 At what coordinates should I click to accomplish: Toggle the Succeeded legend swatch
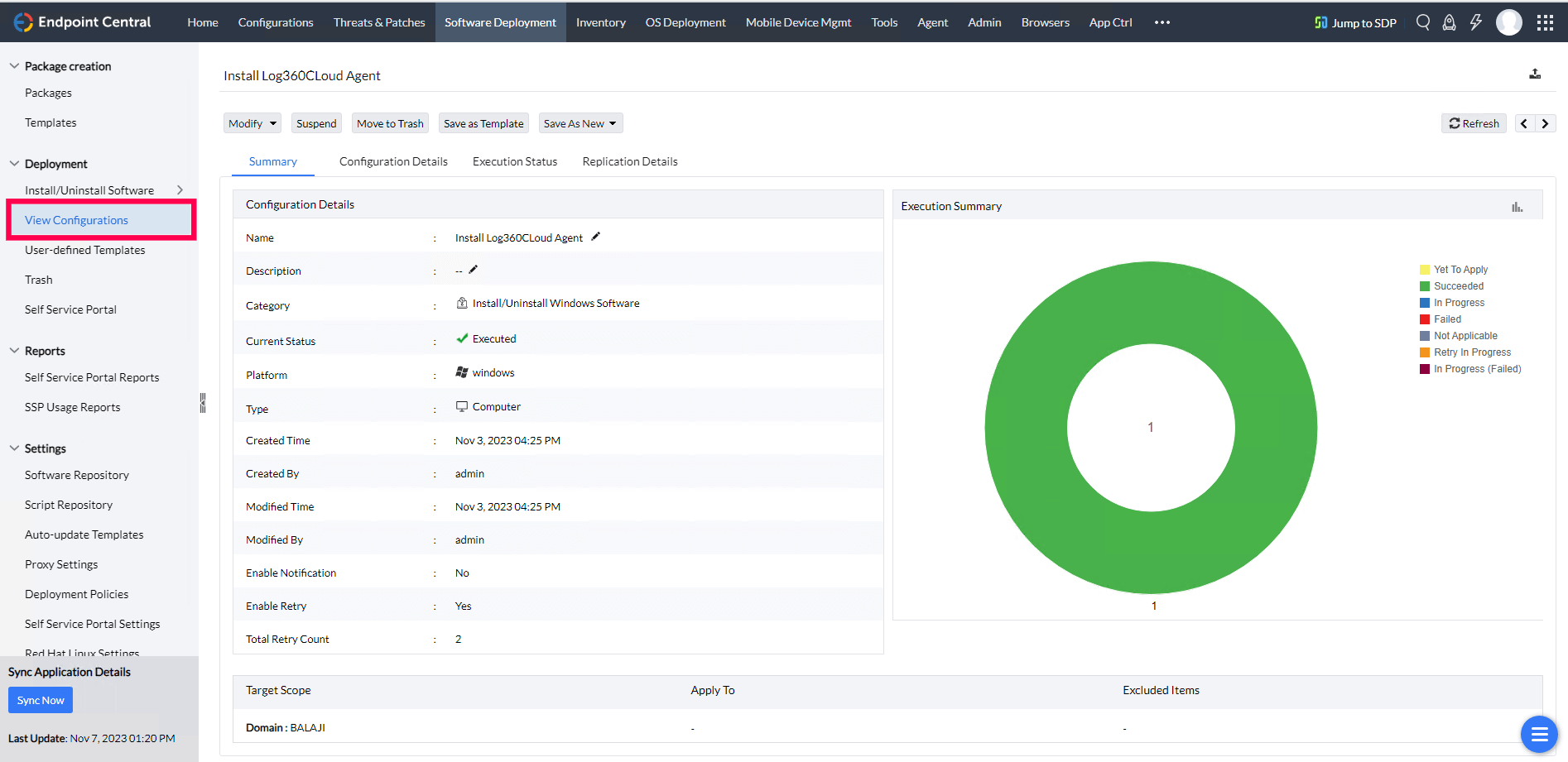click(x=1425, y=286)
